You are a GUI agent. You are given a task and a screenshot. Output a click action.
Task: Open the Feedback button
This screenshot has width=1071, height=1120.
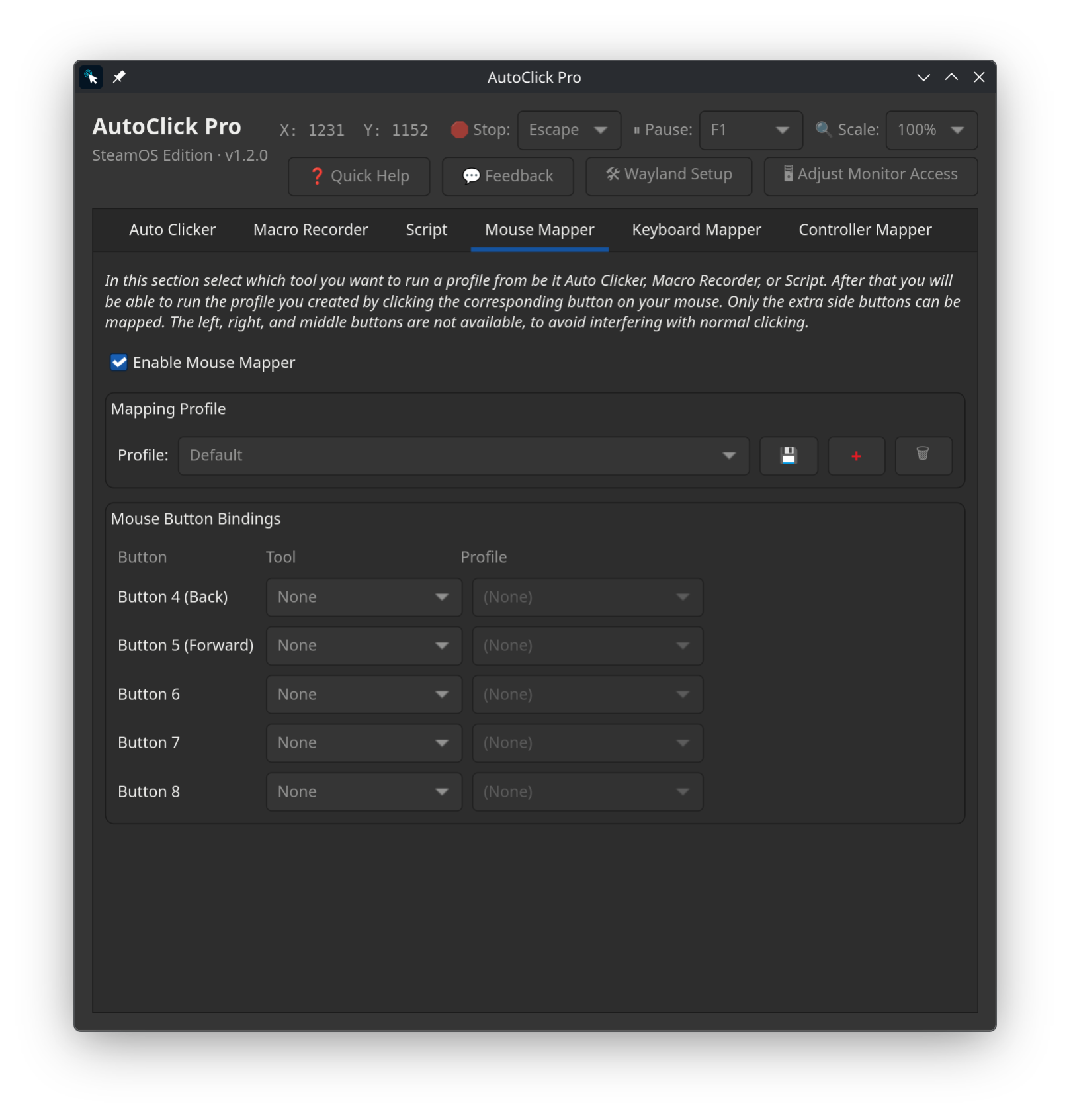click(x=507, y=177)
